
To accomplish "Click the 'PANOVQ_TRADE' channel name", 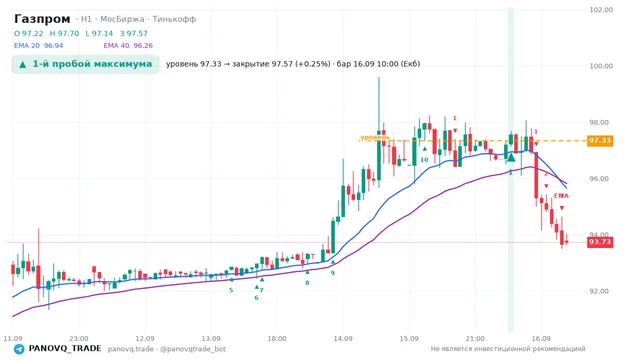I will 65,349.
